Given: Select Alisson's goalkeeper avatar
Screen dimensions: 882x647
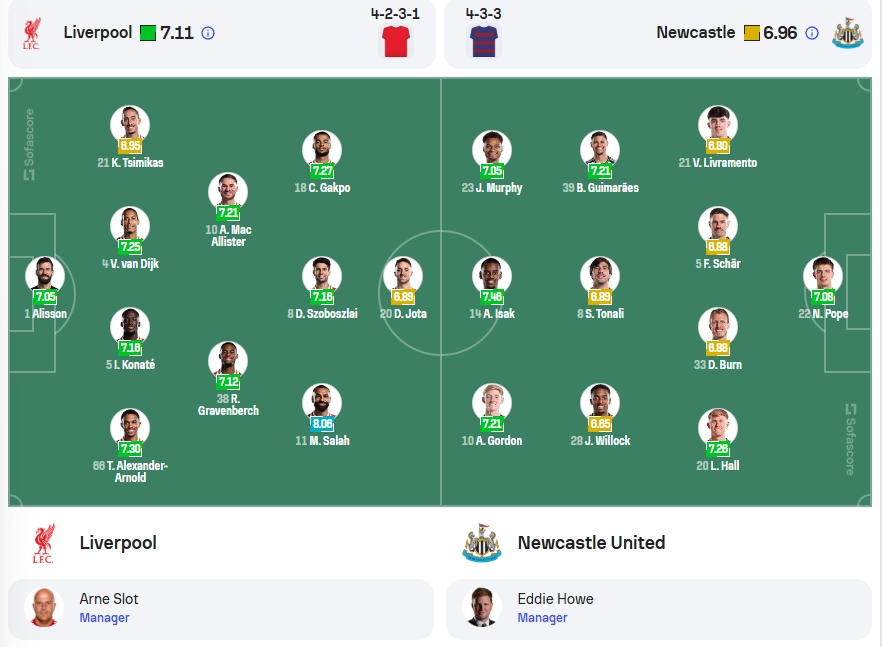Looking at the screenshot, I should click(x=45, y=276).
